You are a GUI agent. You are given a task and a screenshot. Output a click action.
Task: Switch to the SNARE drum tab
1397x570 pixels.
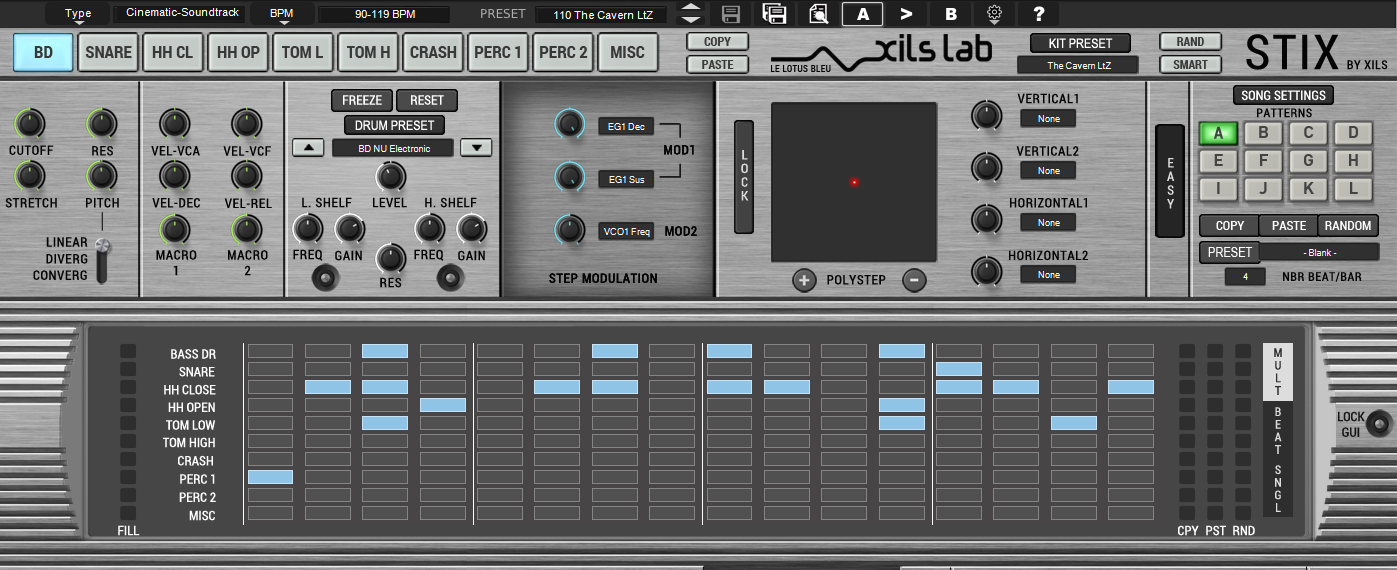108,52
